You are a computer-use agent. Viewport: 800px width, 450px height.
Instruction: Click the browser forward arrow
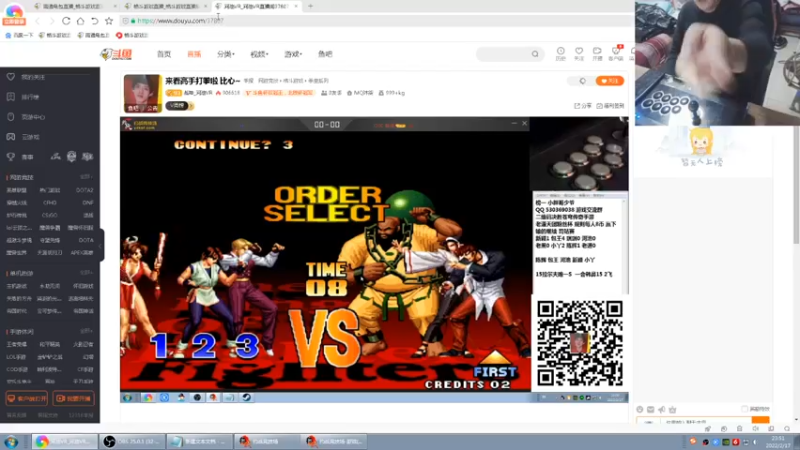tap(52, 21)
